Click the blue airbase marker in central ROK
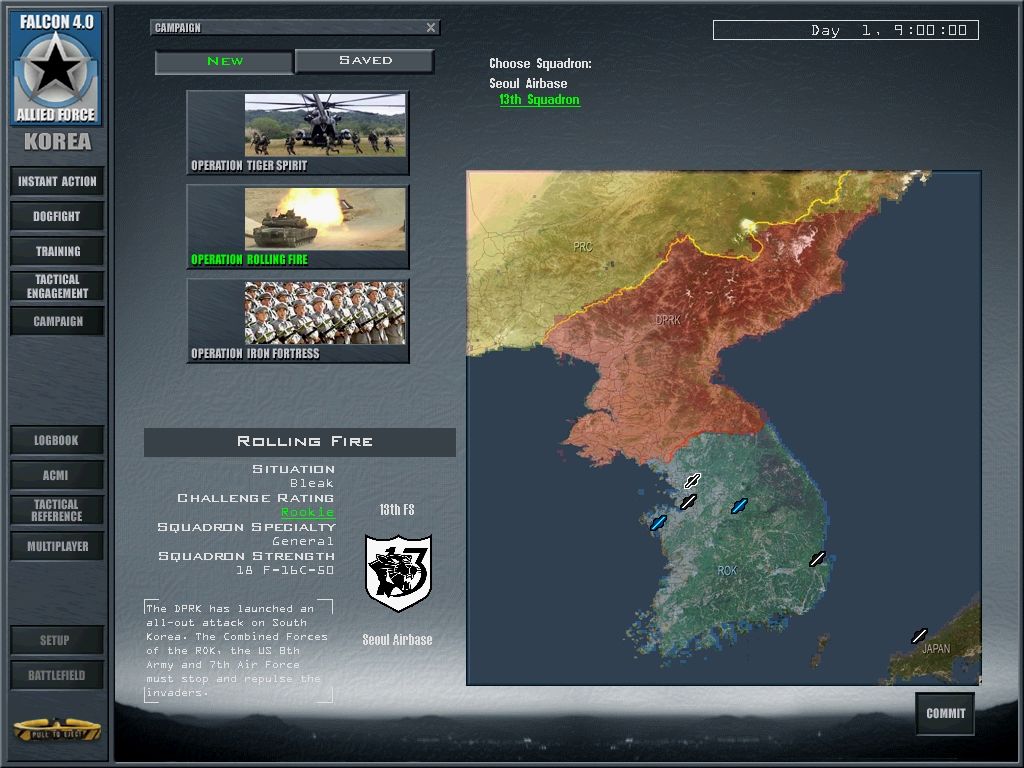 click(739, 506)
